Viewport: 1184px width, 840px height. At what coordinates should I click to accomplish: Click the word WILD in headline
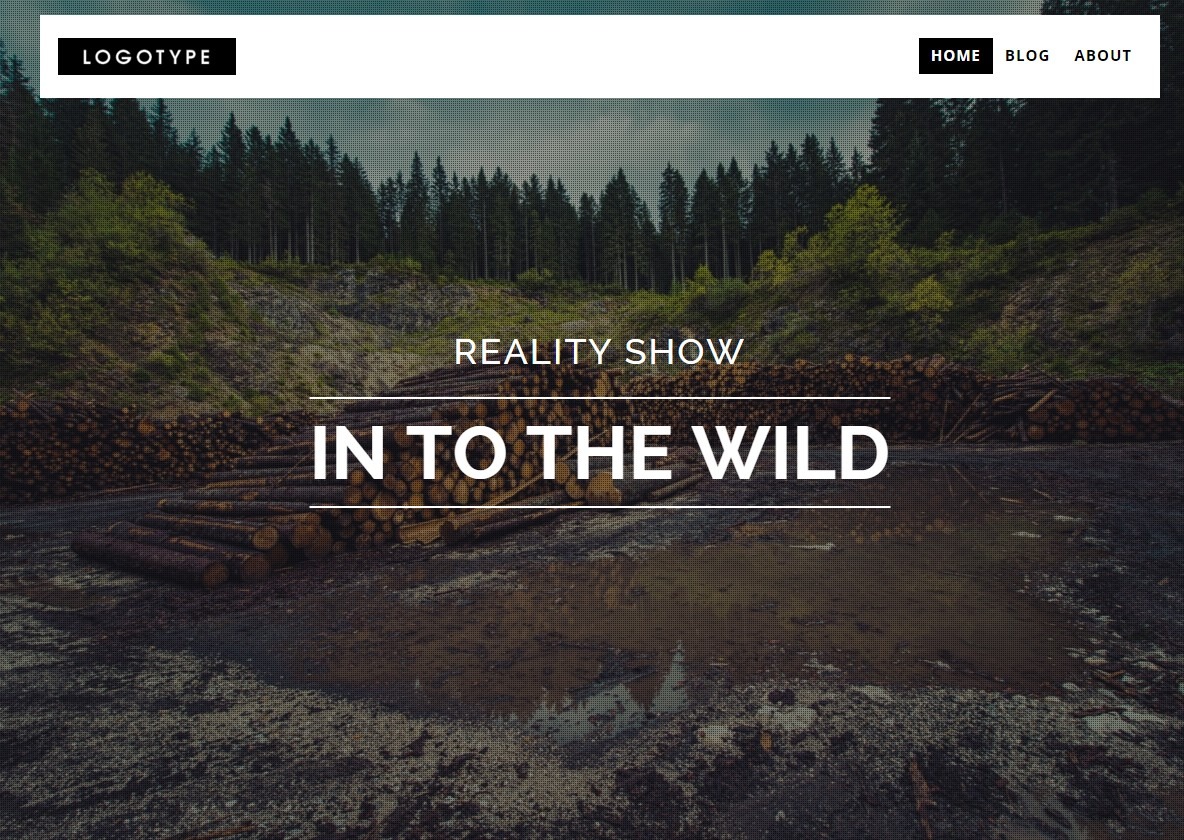pyautogui.click(x=791, y=452)
